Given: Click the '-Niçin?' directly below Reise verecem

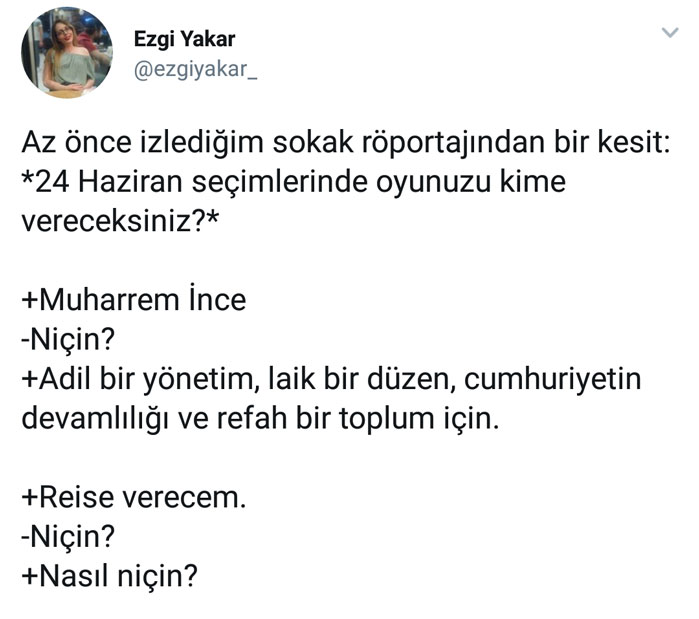Looking at the screenshot, I should point(68,537).
